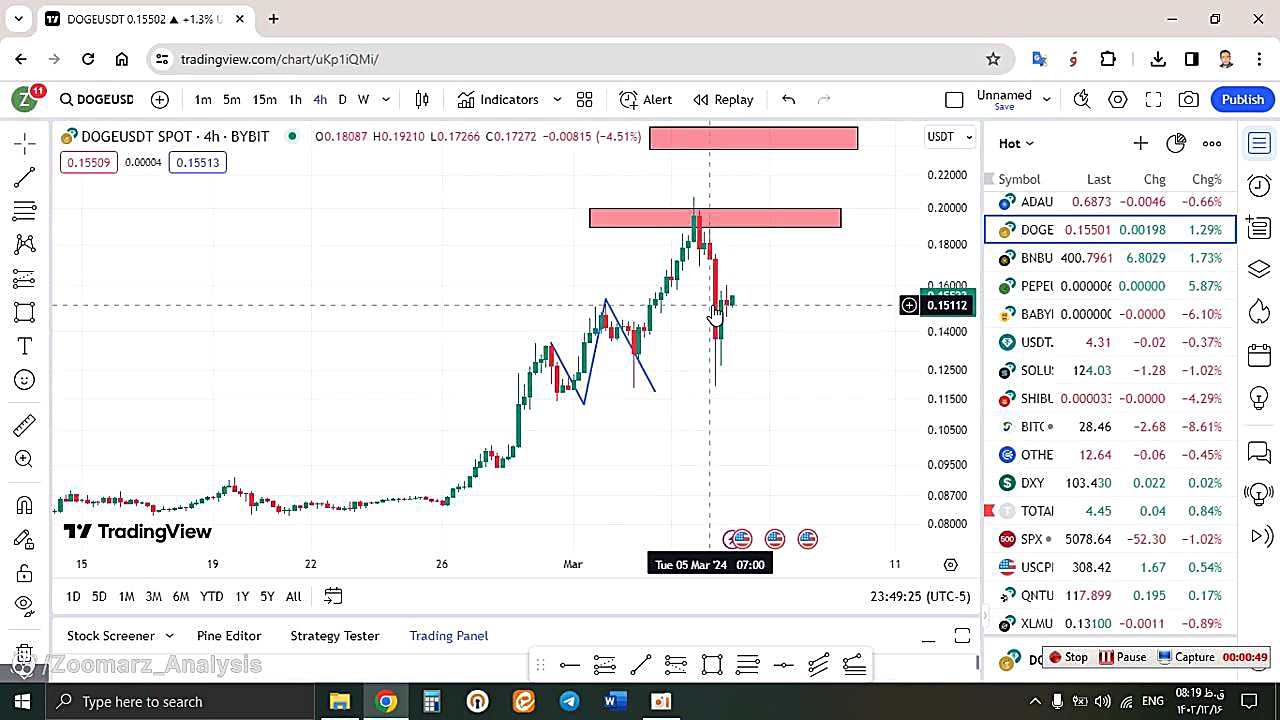
Task: Select the 1m timeframe
Action: click(x=203, y=99)
